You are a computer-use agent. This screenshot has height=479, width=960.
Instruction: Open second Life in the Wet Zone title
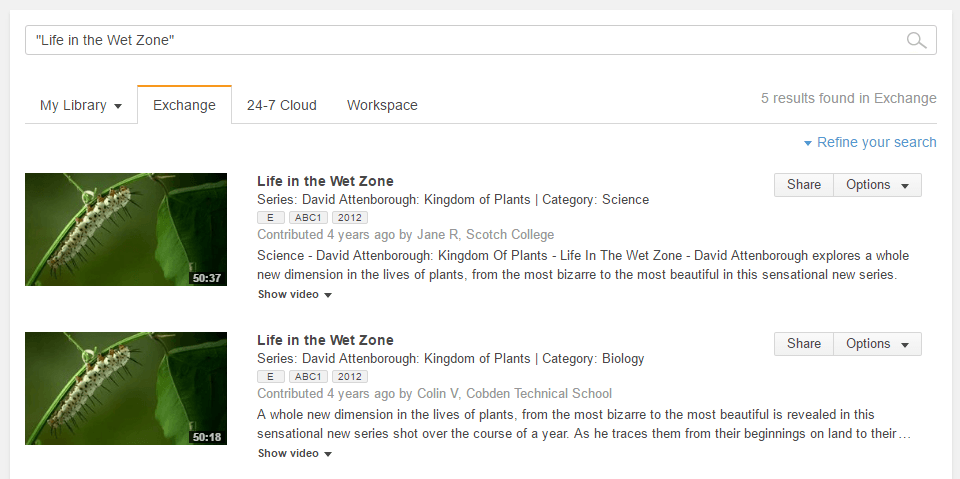pyautogui.click(x=325, y=340)
